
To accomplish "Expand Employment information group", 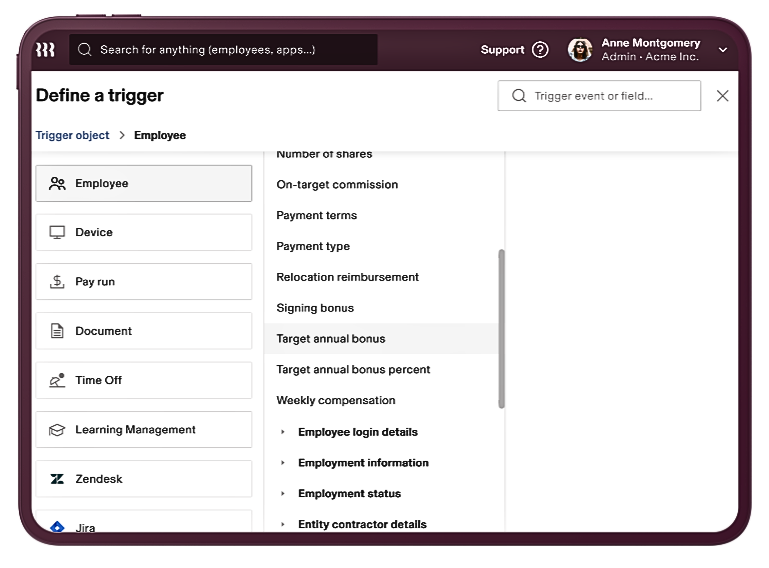I will pyautogui.click(x=282, y=463).
